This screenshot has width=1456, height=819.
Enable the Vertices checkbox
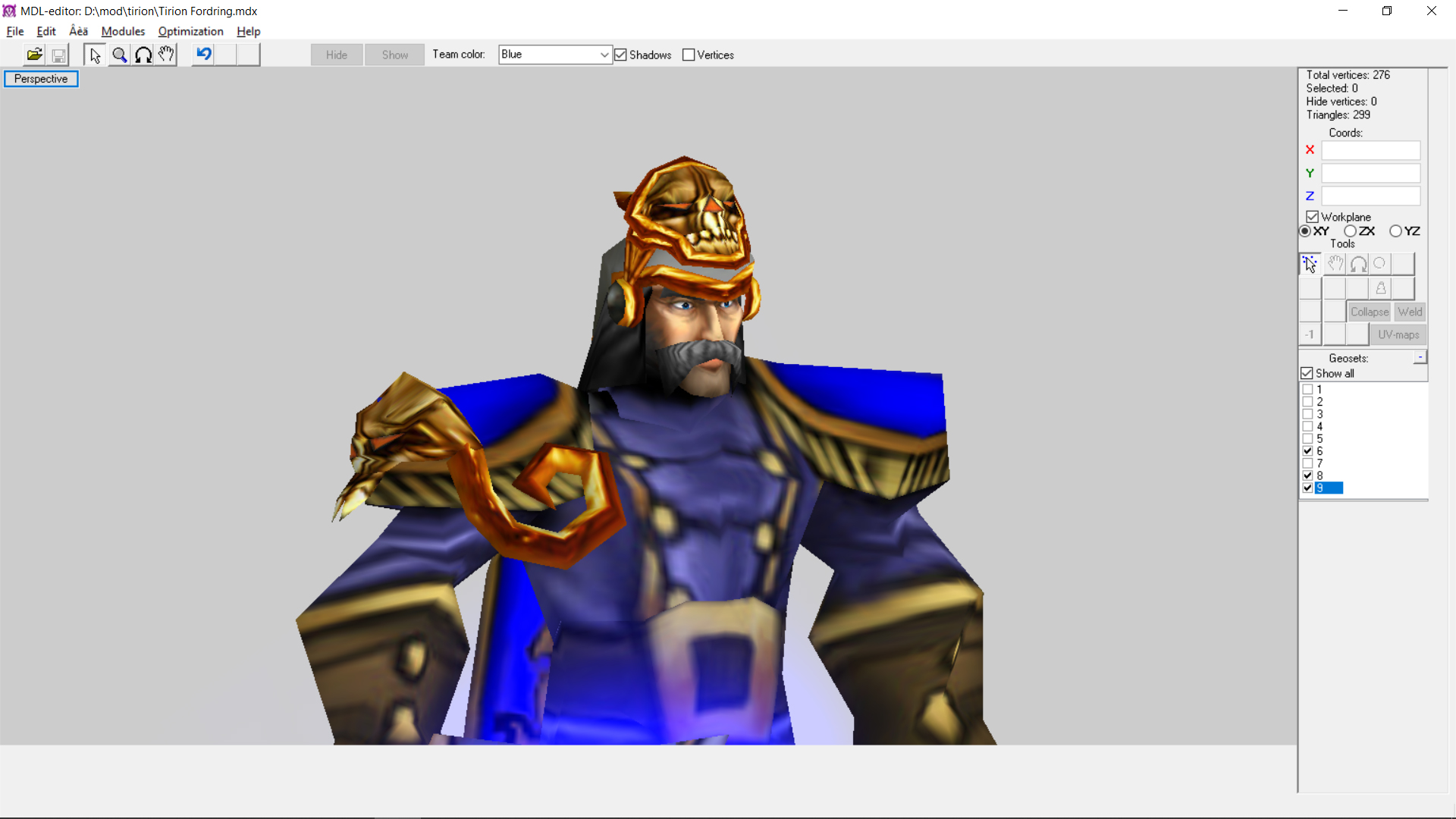(x=689, y=55)
